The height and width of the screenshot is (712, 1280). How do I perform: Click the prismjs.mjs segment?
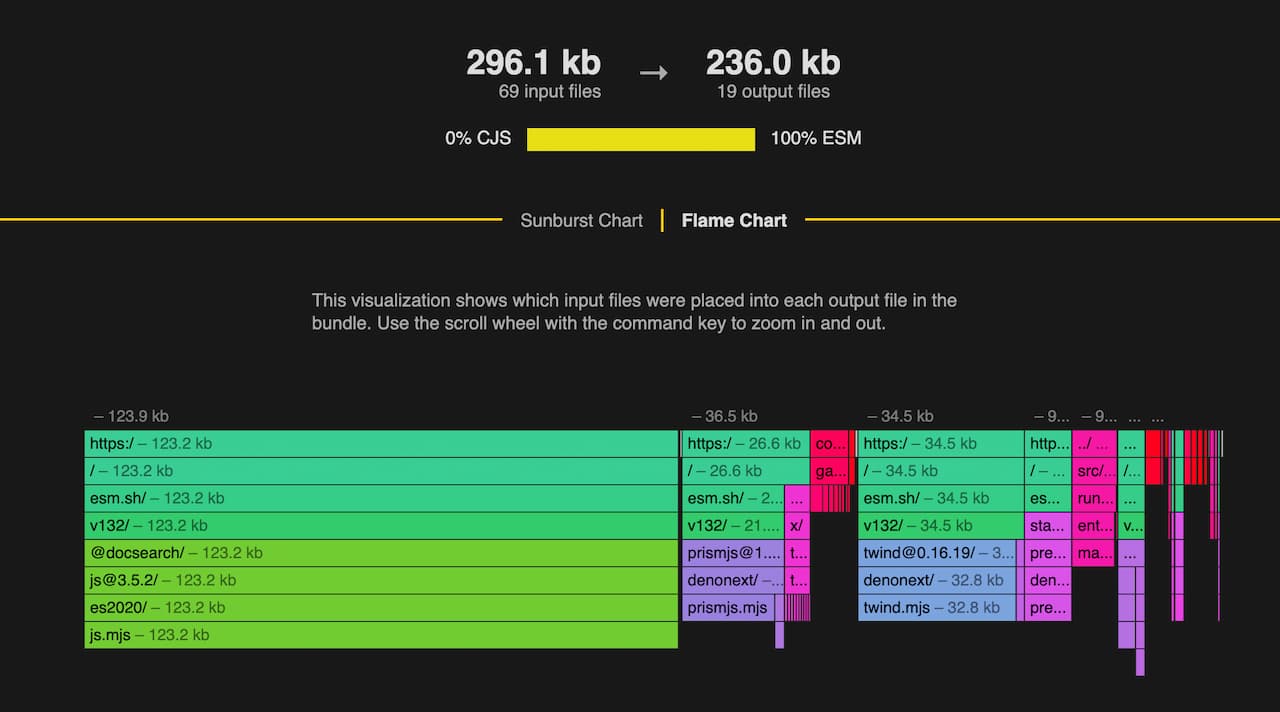pyautogui.click(x=735, y=607)
